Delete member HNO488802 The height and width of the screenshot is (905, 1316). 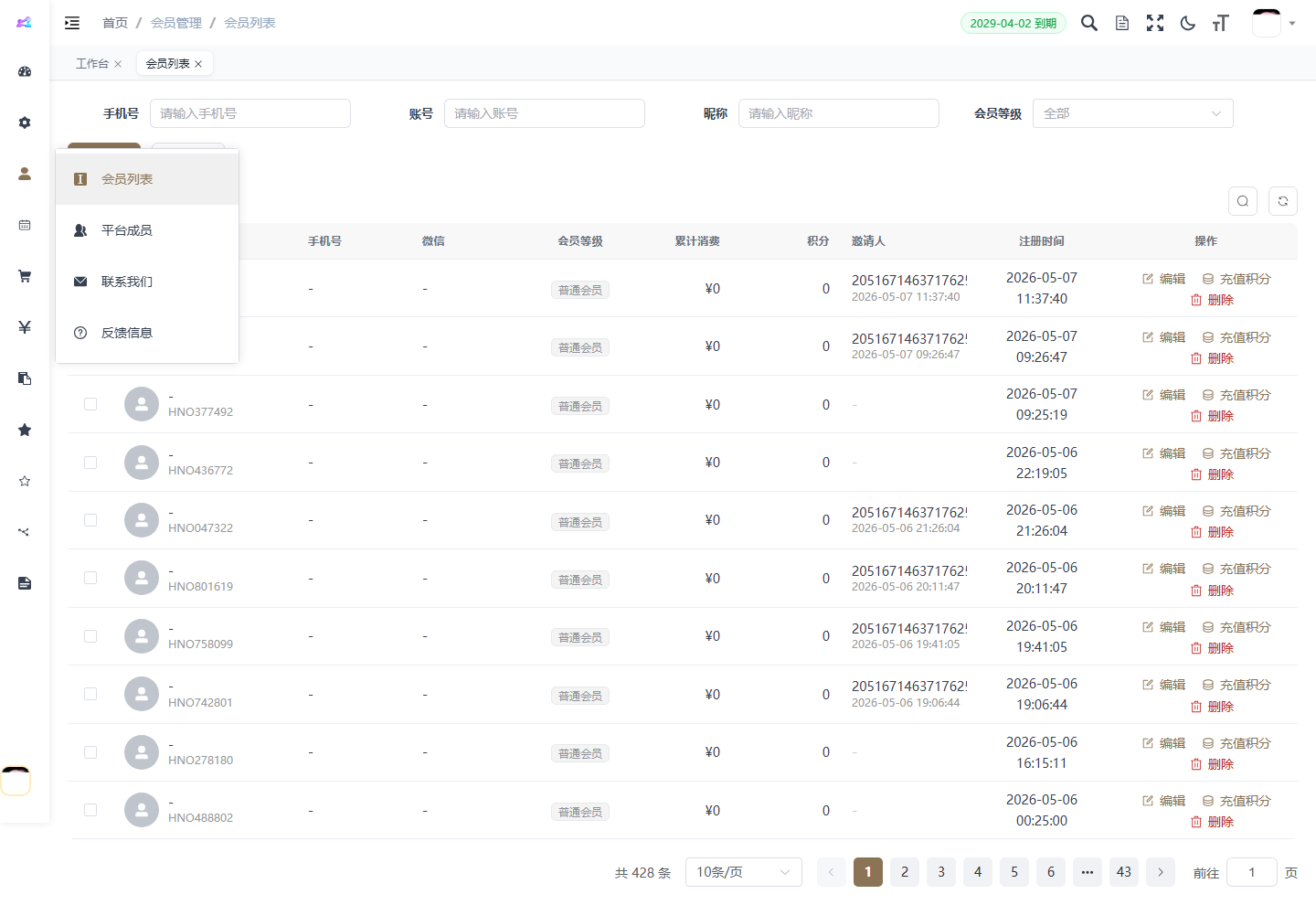[x=1212, y=822]
